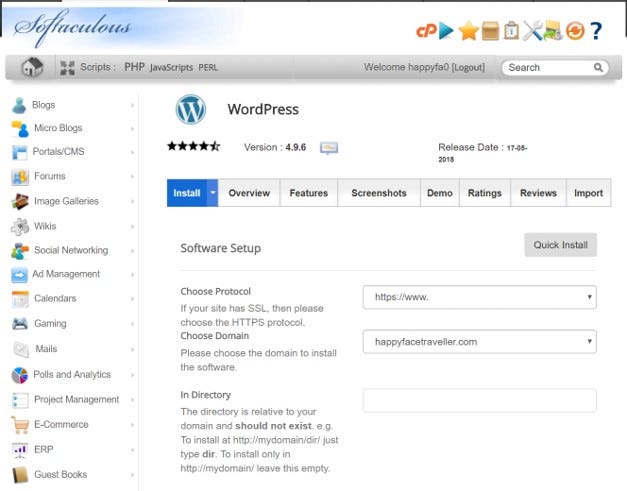
Task: Click the five-star rating display
Action: click(x=194, y=146)
